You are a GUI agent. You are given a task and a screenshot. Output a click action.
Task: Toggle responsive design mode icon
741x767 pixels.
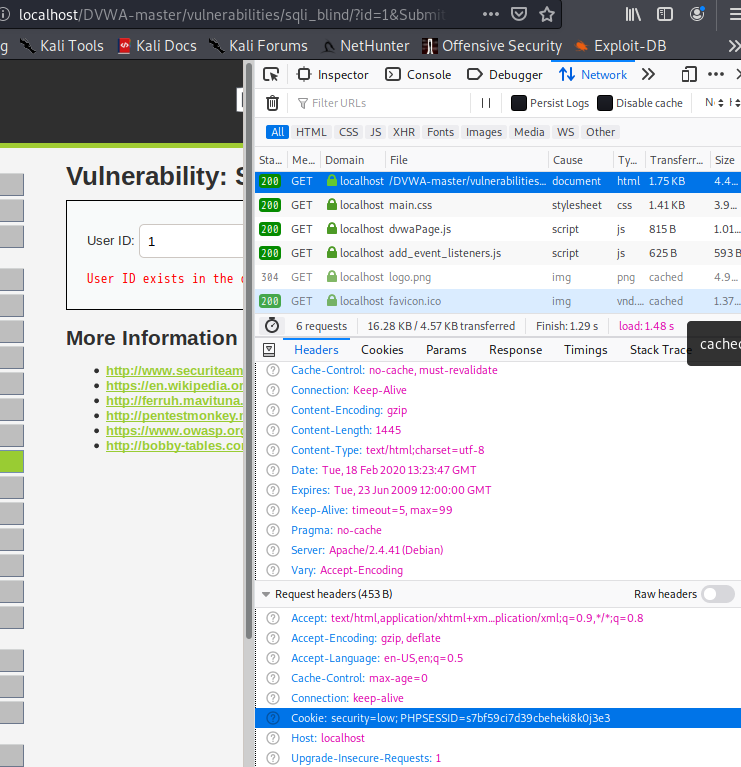[x=689, y=75]
